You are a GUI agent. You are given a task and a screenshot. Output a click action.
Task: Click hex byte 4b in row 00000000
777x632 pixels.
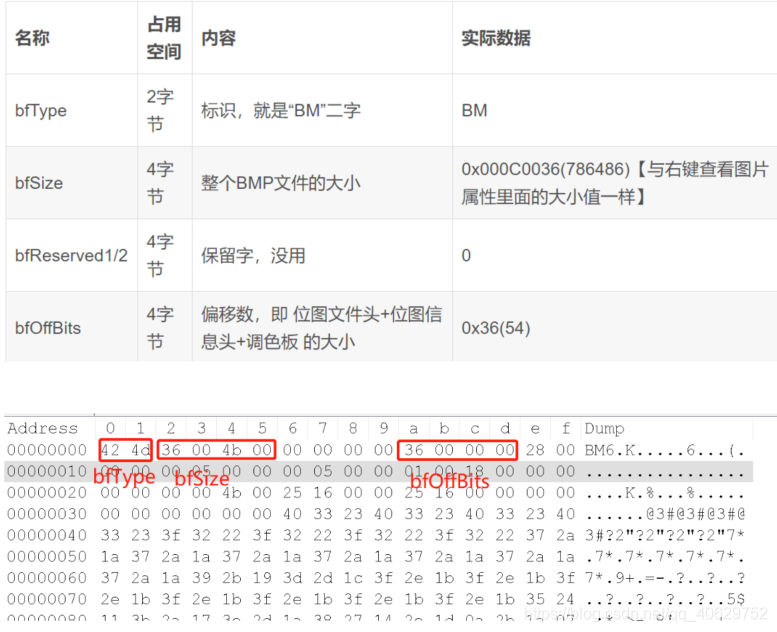pyautogui.click(x=231, y=450)
